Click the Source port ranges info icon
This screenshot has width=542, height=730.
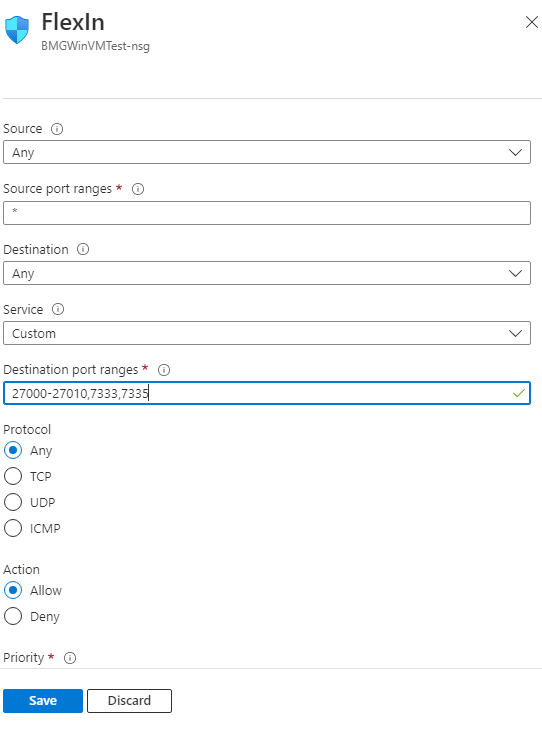[x=138, y=189]
